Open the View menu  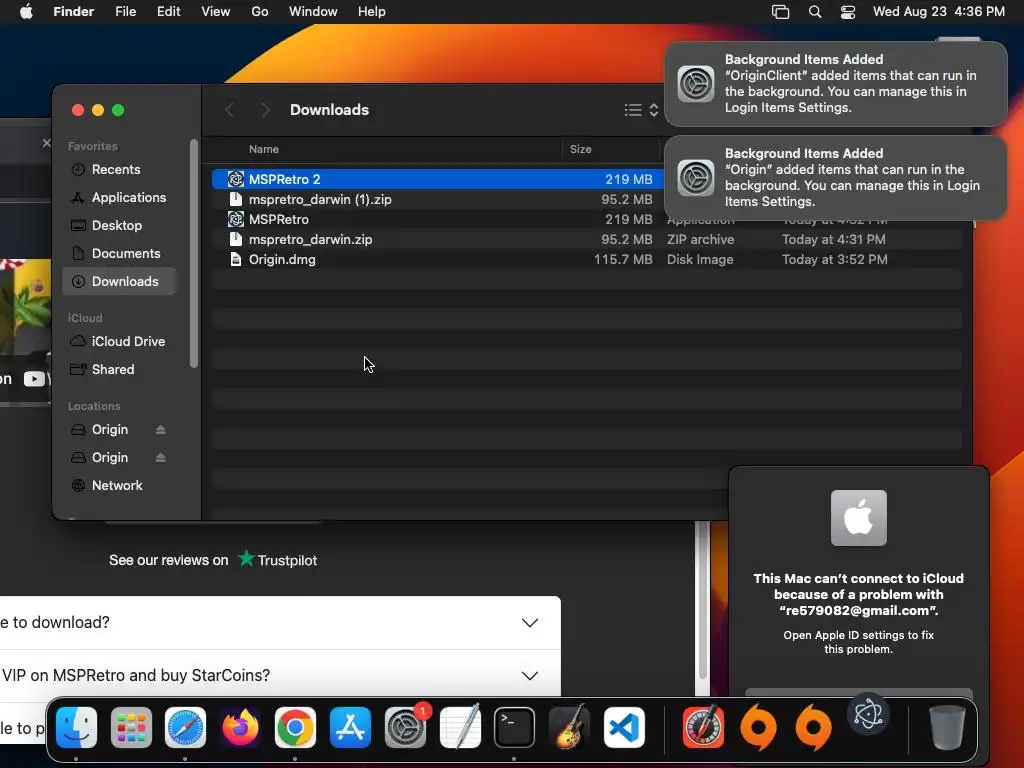coord(216,12)
